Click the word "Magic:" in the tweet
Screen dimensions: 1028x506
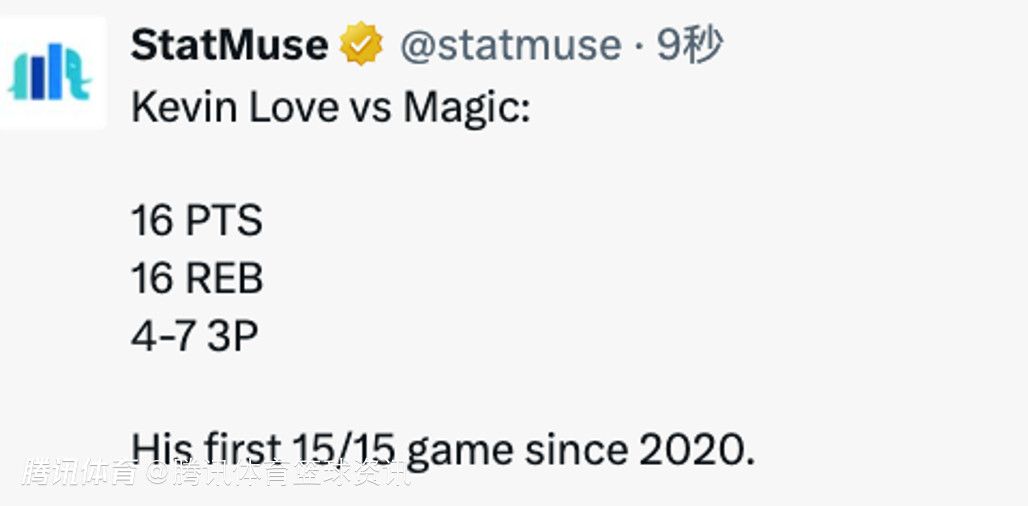[x=466, y=108]
